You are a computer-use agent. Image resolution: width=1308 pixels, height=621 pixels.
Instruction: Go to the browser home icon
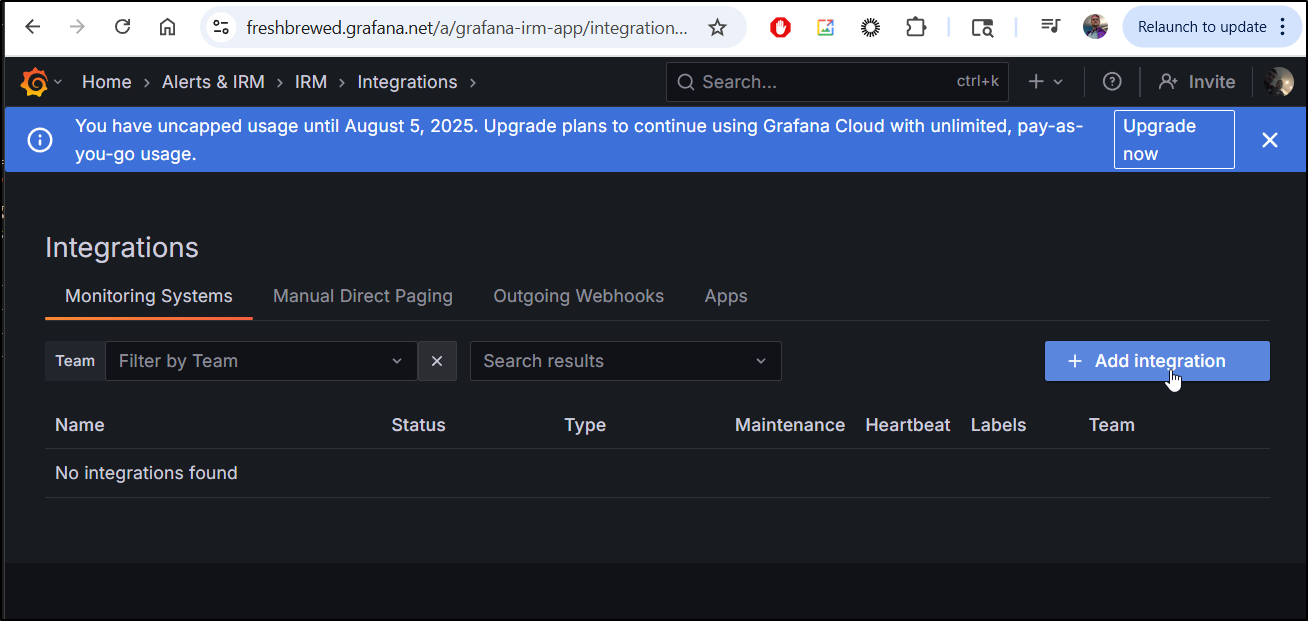[x=167, y=27]
